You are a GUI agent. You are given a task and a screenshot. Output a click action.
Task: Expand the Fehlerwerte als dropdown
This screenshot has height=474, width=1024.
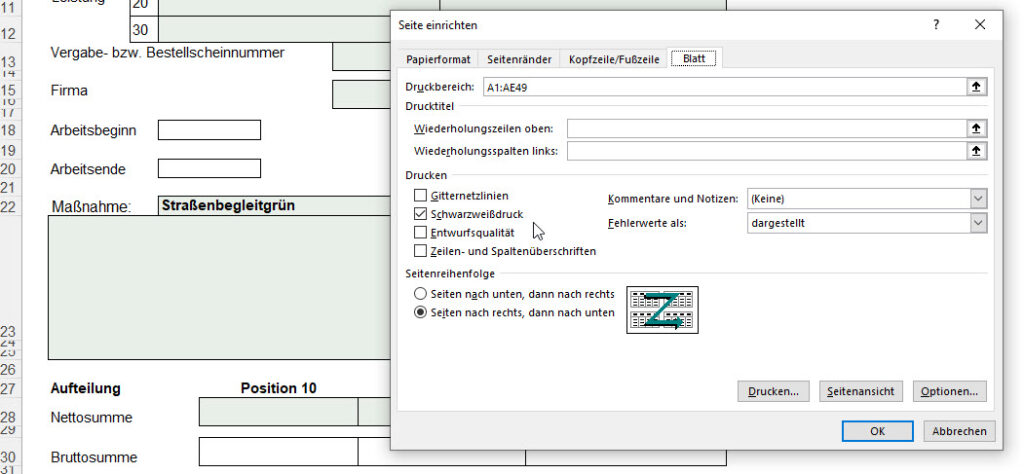point(977,223)
